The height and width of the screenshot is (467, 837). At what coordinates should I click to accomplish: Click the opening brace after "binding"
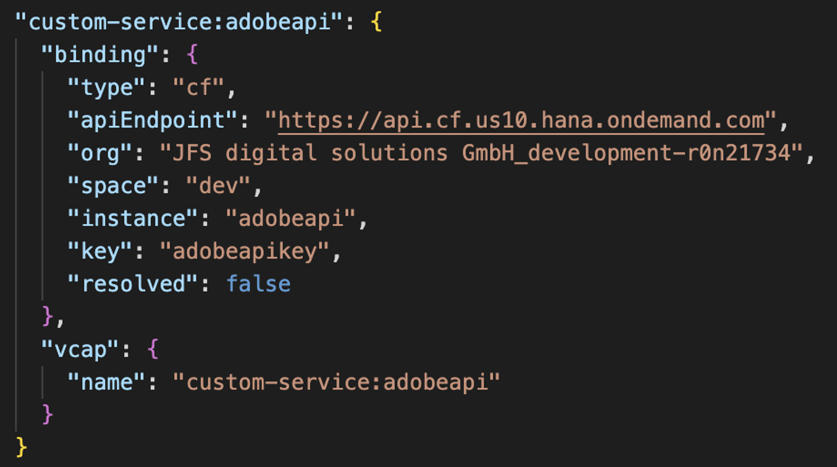(193, 55)
